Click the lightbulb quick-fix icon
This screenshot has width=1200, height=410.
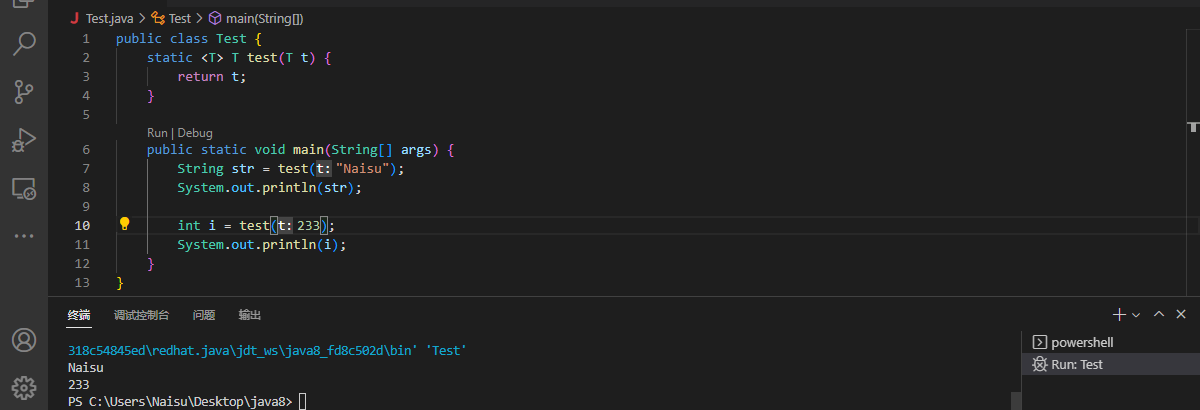(x=125, y=224)
